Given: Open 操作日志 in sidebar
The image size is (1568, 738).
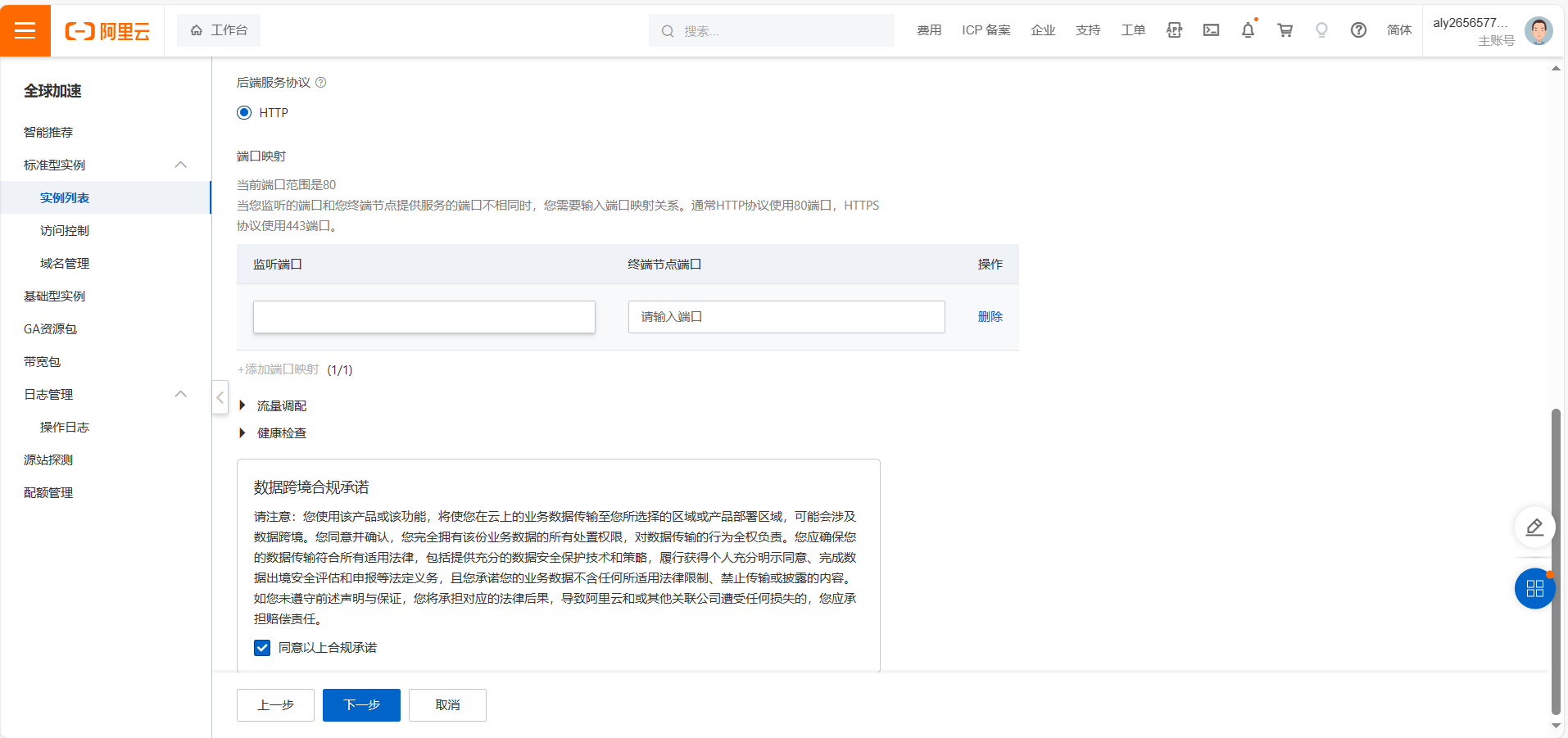Looking at the screenshot, I should (65, 427).
